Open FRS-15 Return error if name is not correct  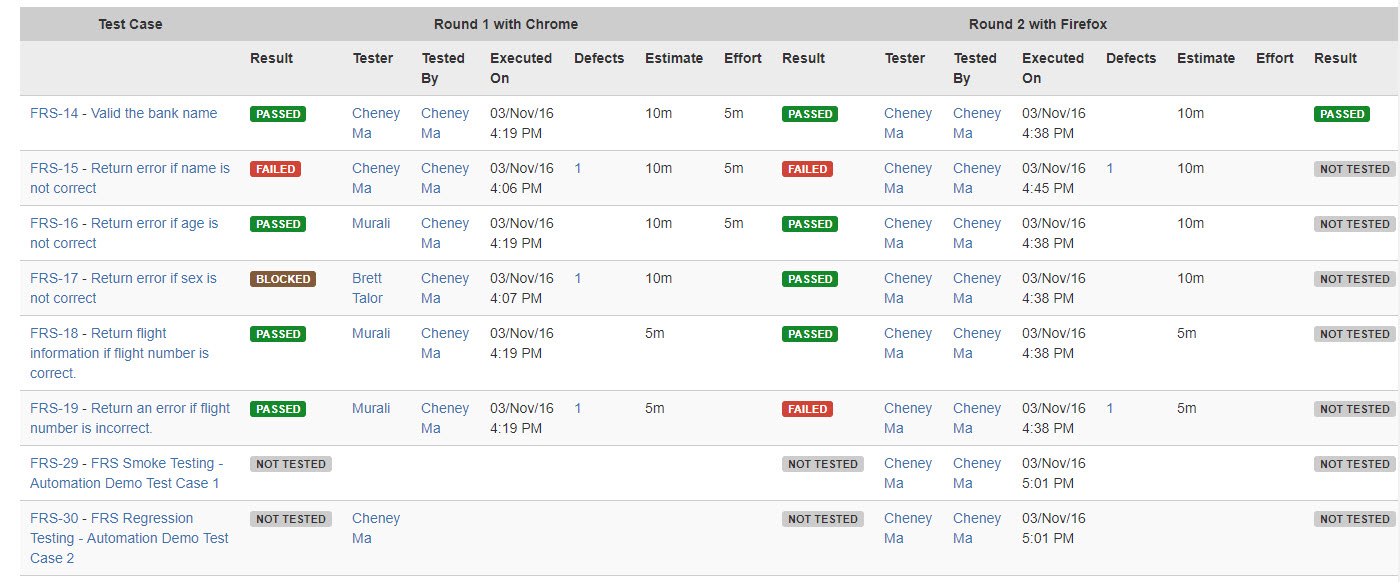(129, 168)
